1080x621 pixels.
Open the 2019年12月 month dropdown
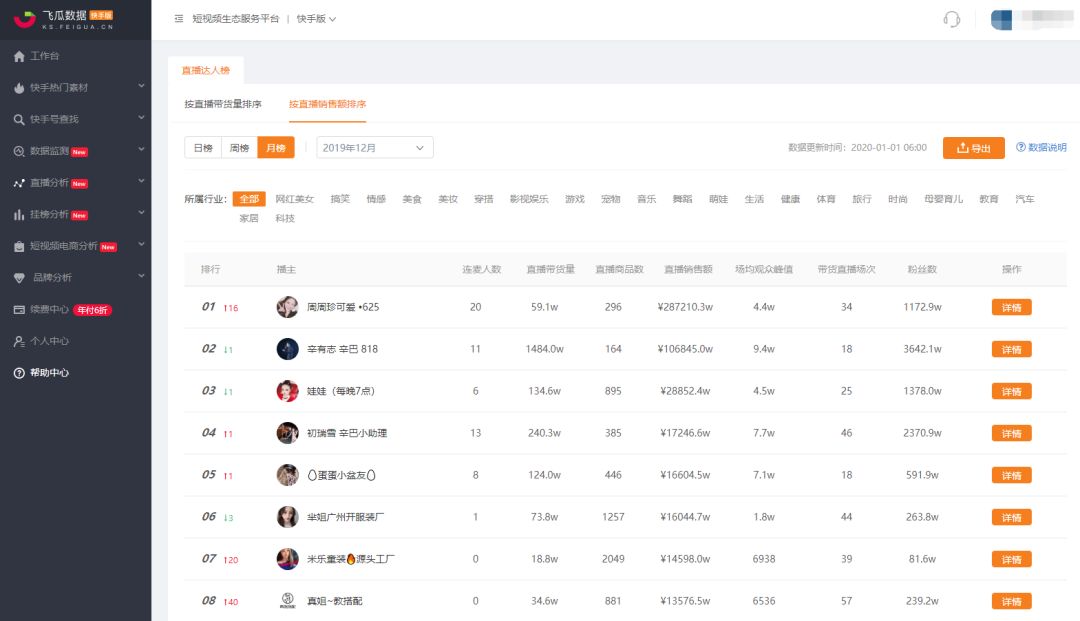point(375,148)
